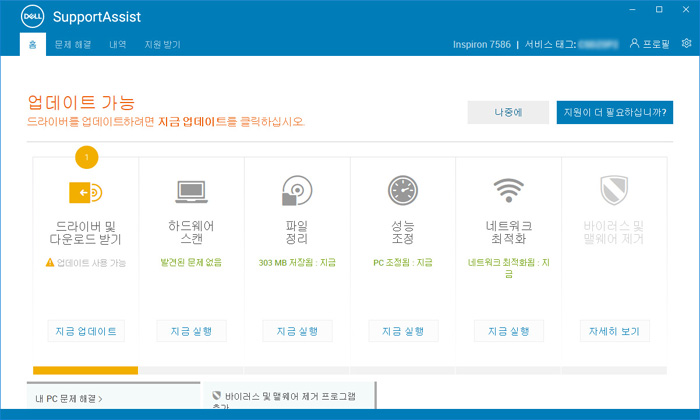Image resolution: width=700 pixels, height=420 pixels.
Task: Select the 지원 받기 tab
Action: point(163,45)
